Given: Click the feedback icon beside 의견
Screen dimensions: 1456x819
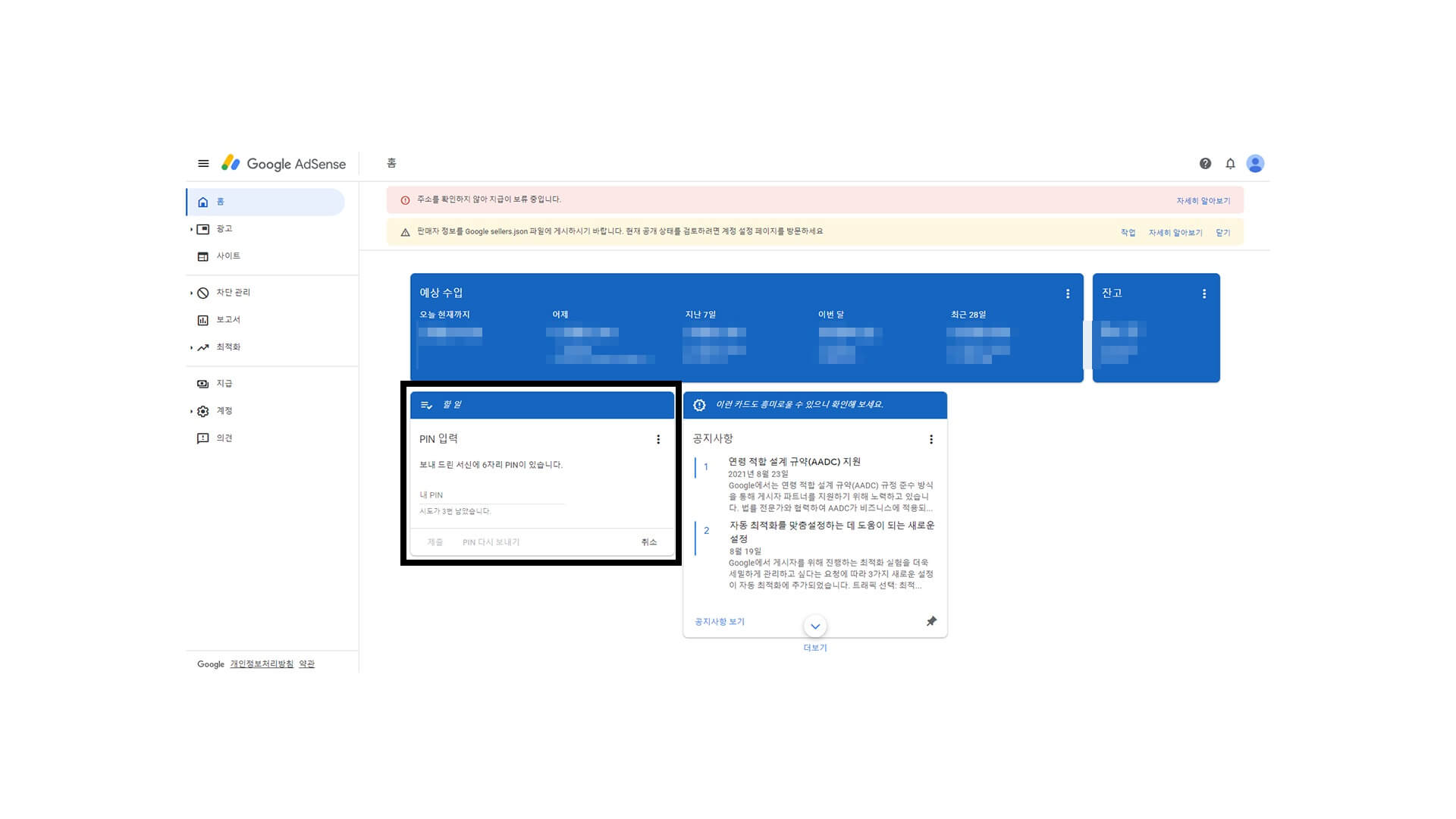Looking at the screenshot, I should (x=202, y=438).
